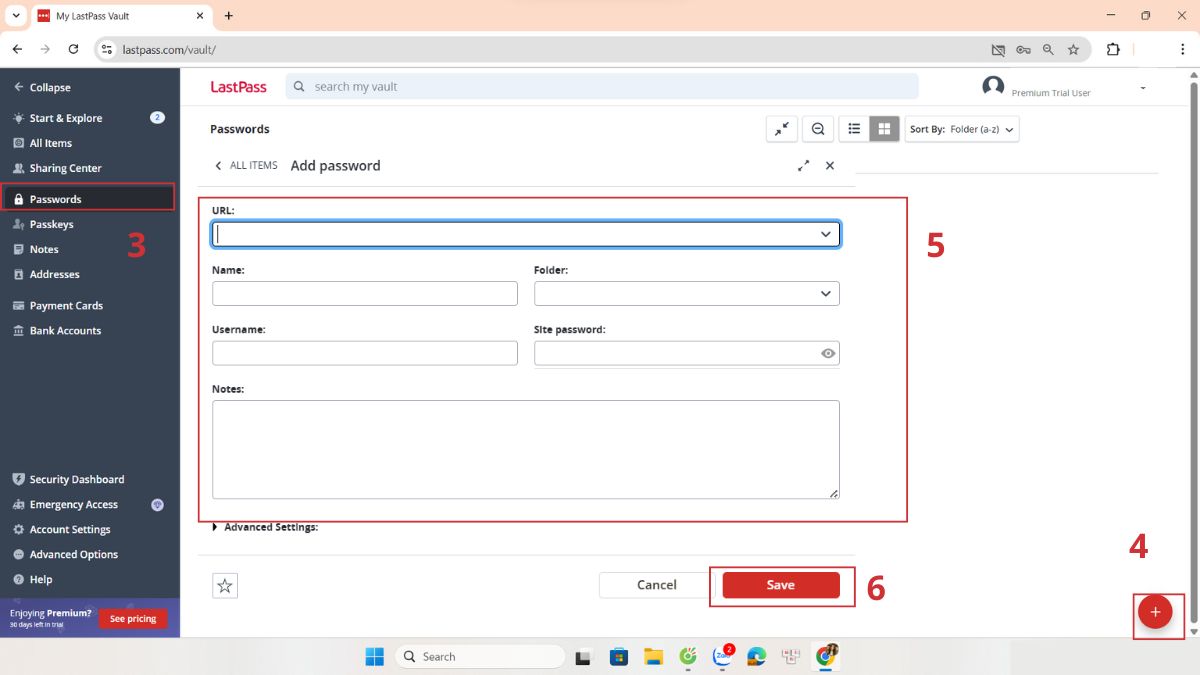Open the Folder dropdown arrow
The image size is (1200, 675).
826,293
